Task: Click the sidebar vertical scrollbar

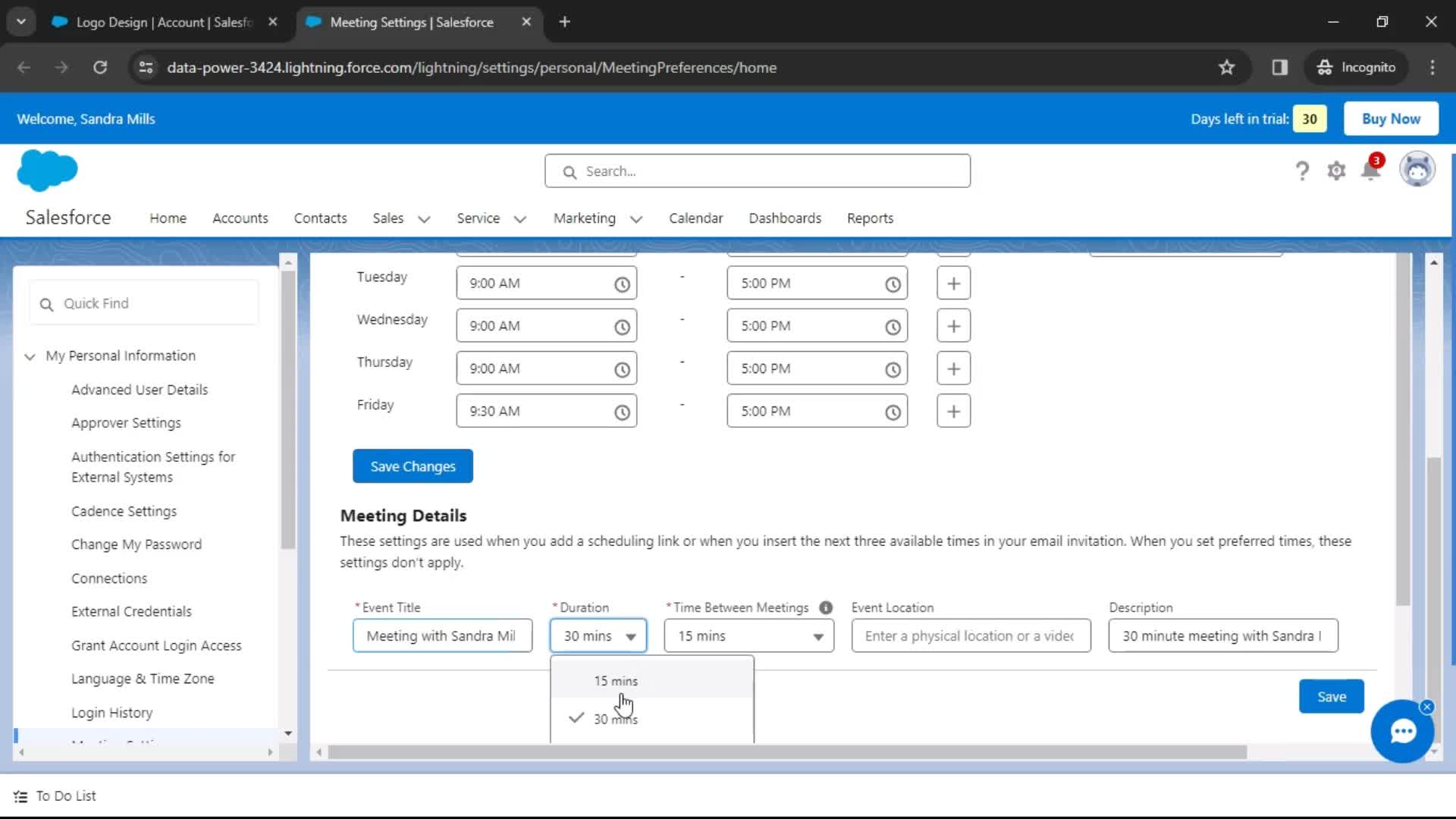Action: click(x=287, y=410)
